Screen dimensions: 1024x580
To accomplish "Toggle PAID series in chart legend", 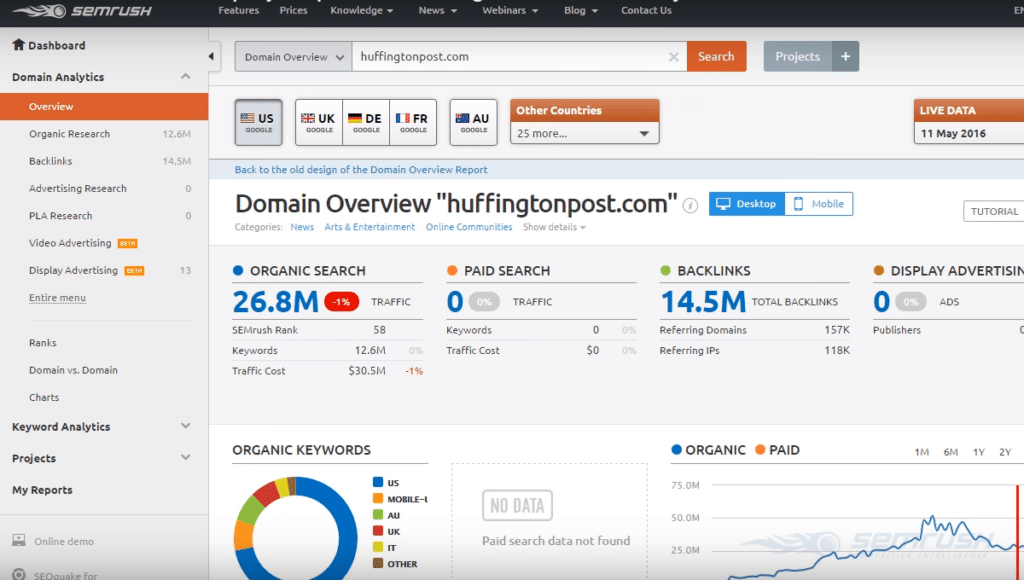I will click(777, 450).
